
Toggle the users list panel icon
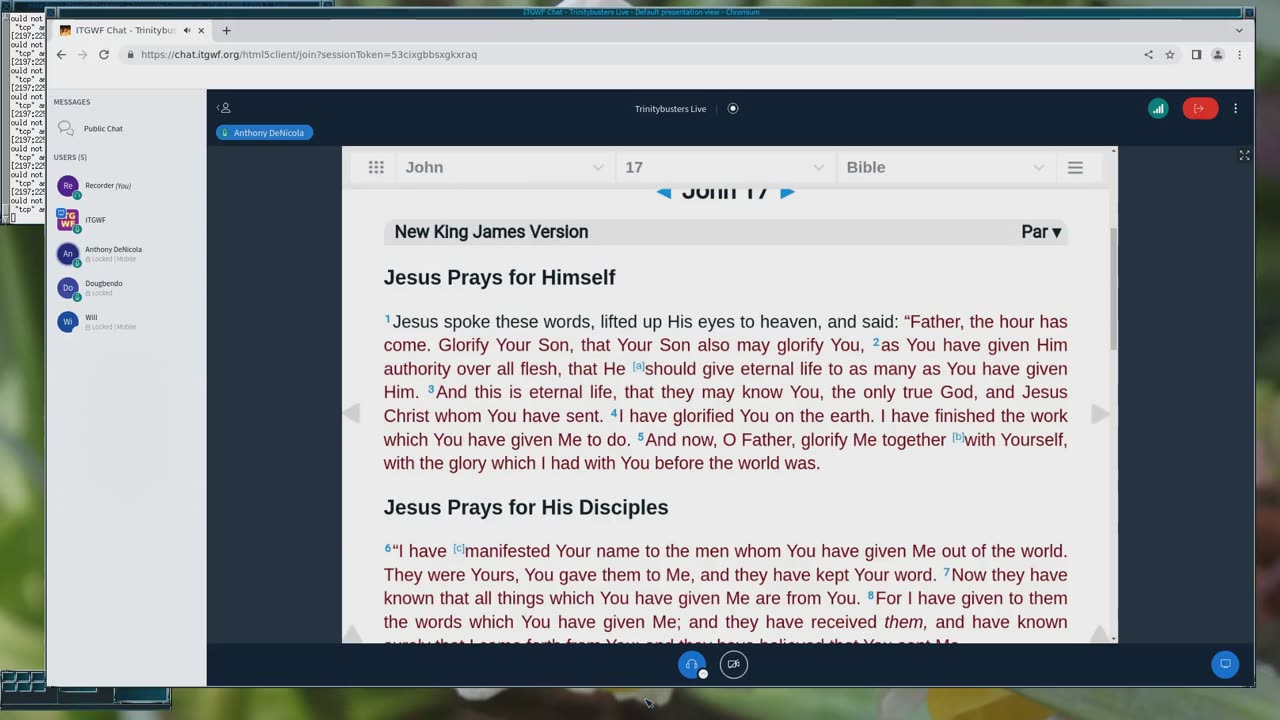pyautogui.click(x=224, y=108)
